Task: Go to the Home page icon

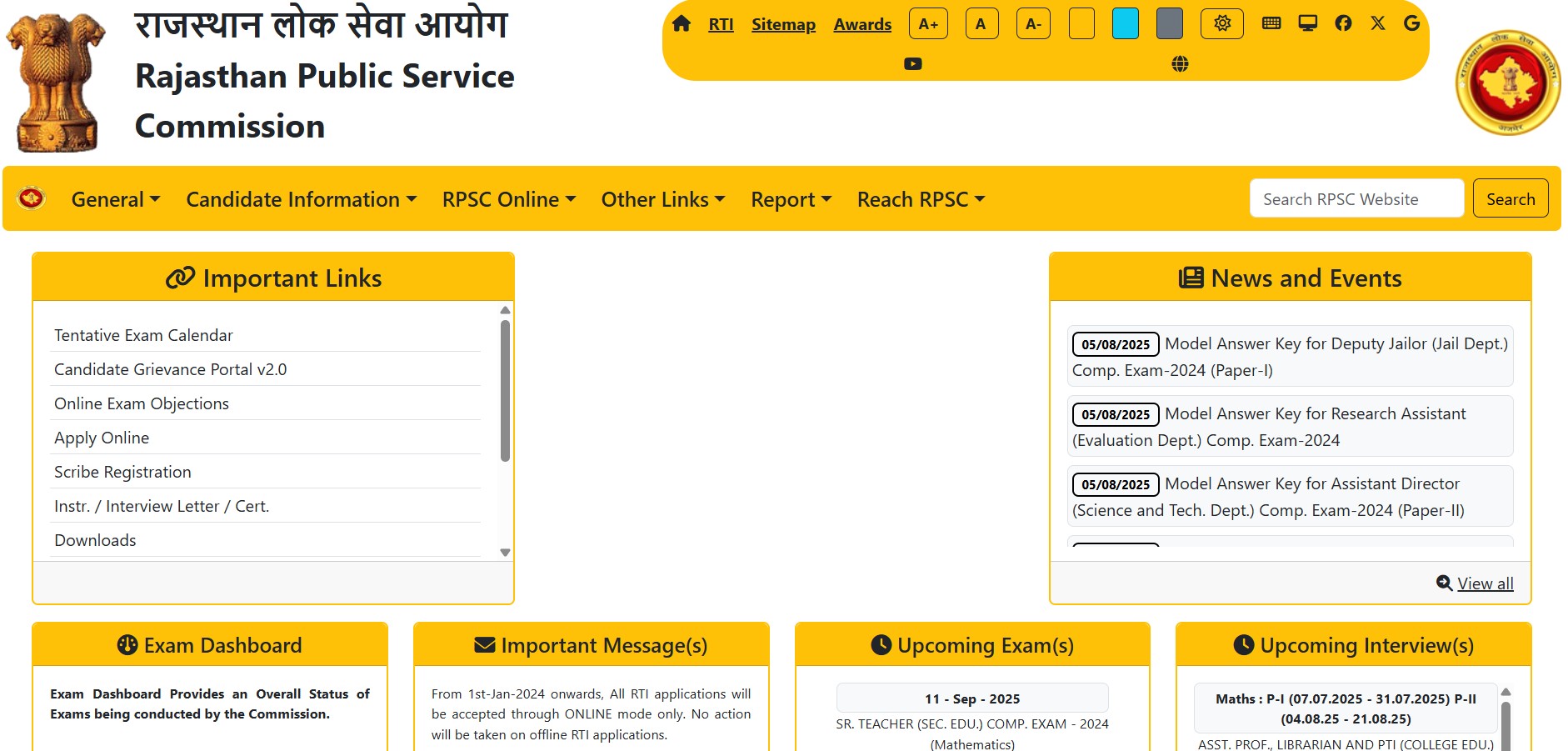Action: (682, 23)
